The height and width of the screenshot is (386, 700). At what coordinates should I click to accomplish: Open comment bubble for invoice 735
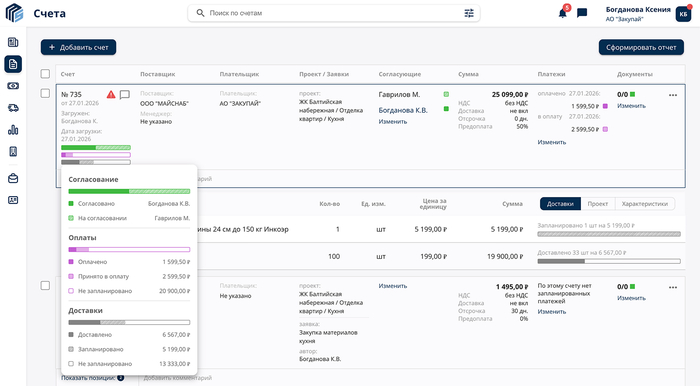click(x=125, y=95)
